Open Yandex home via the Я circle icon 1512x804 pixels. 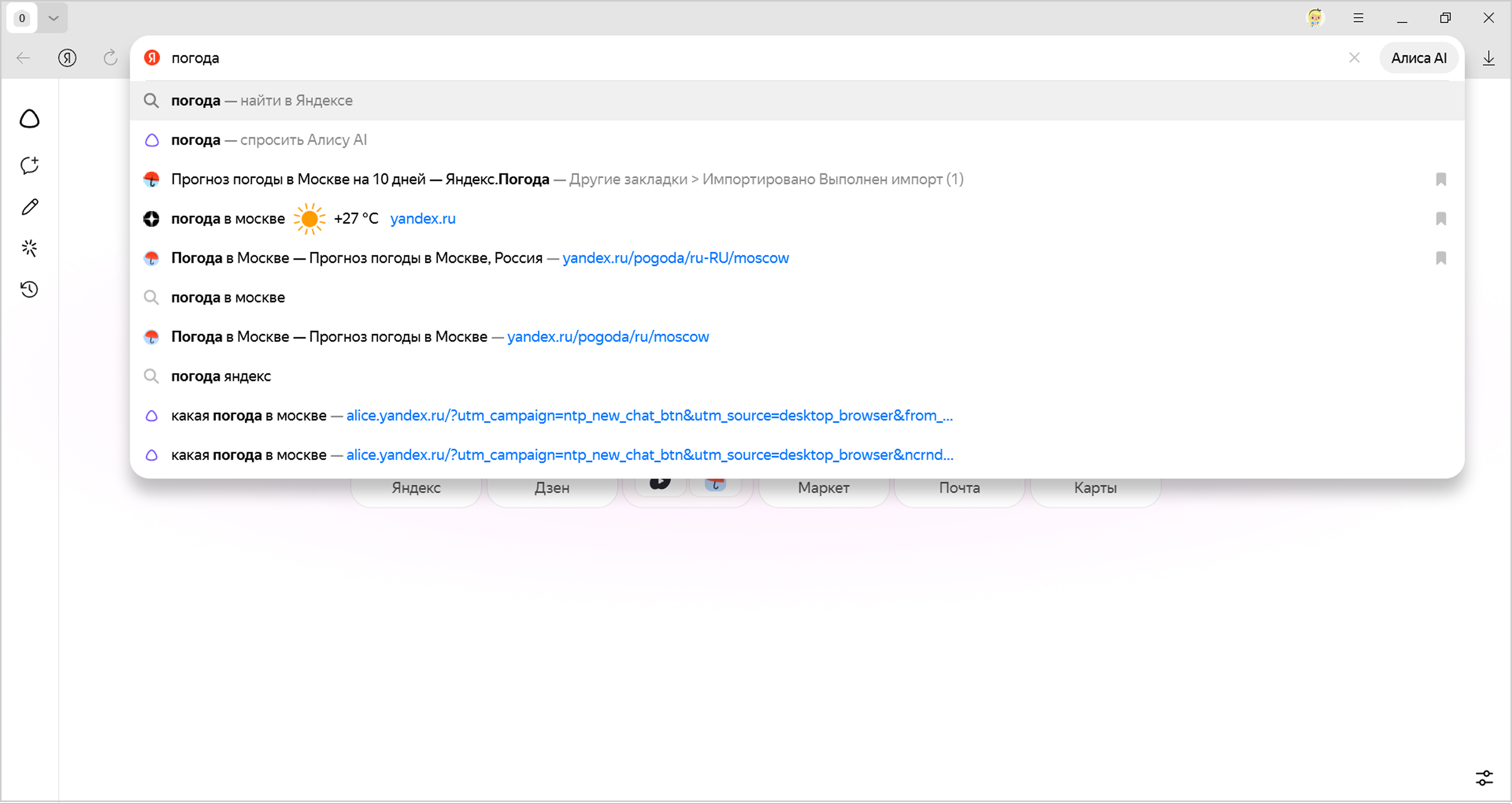tap(67, 57)
